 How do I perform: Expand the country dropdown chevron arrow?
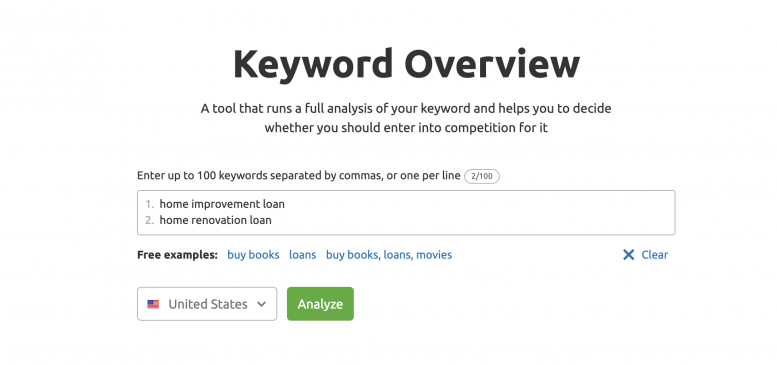[262, 304]
